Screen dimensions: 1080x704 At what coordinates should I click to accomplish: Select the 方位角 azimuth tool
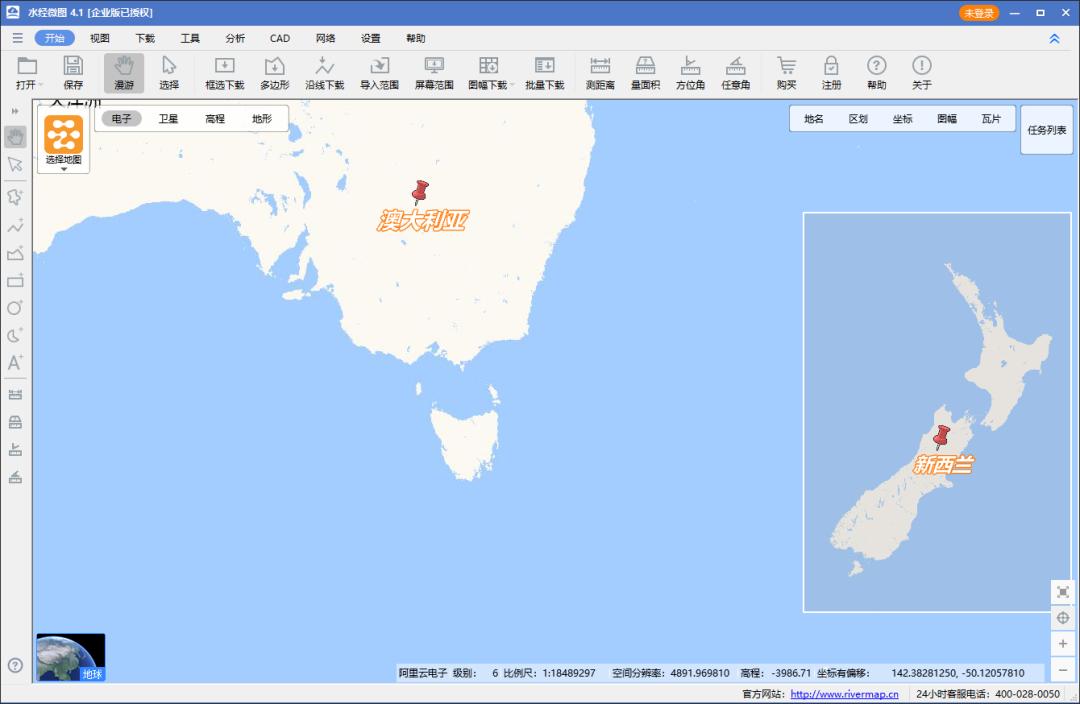[690, 72]
